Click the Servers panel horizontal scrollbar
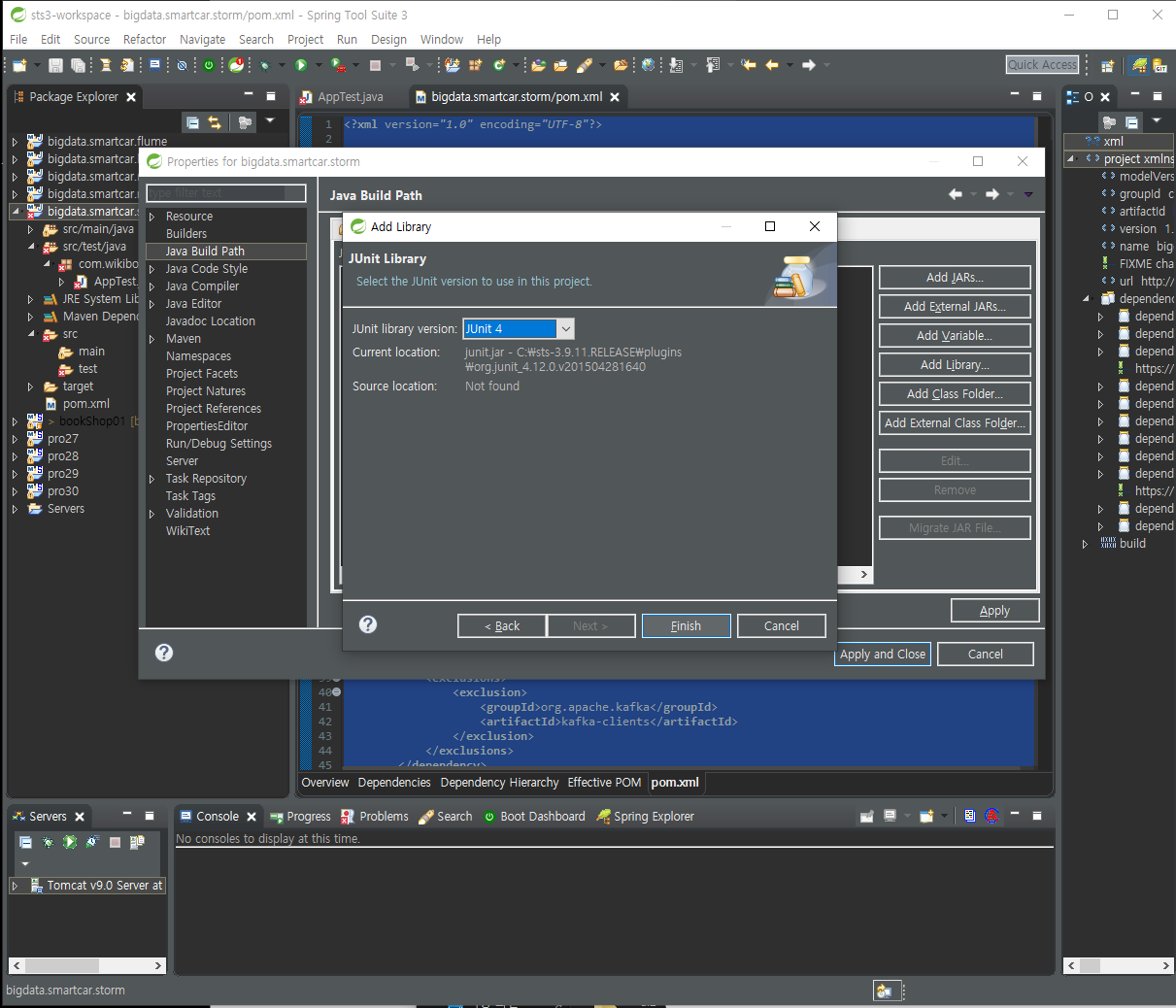 point(87,965)
